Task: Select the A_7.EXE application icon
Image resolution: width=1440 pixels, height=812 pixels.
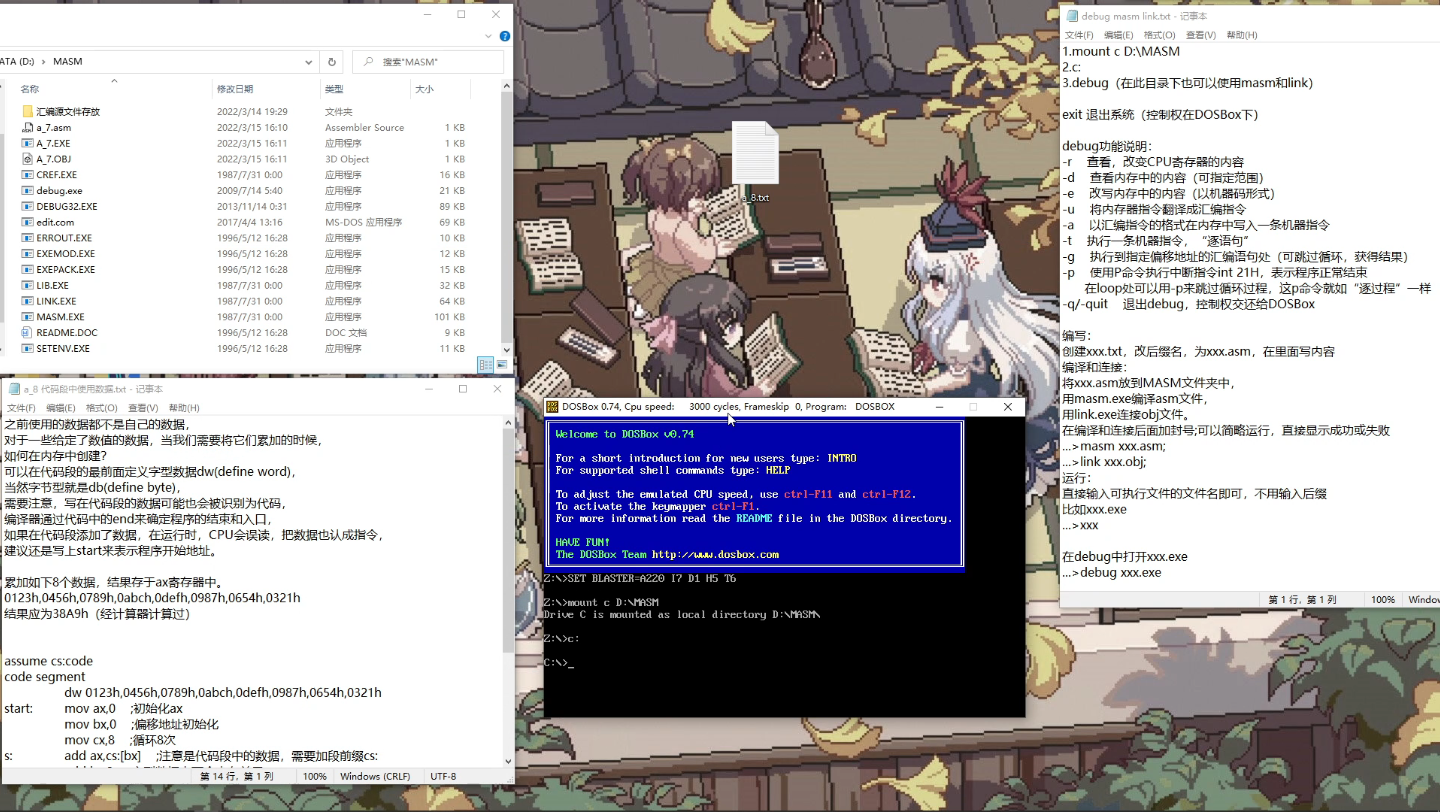Action: (x=28, y=143)
